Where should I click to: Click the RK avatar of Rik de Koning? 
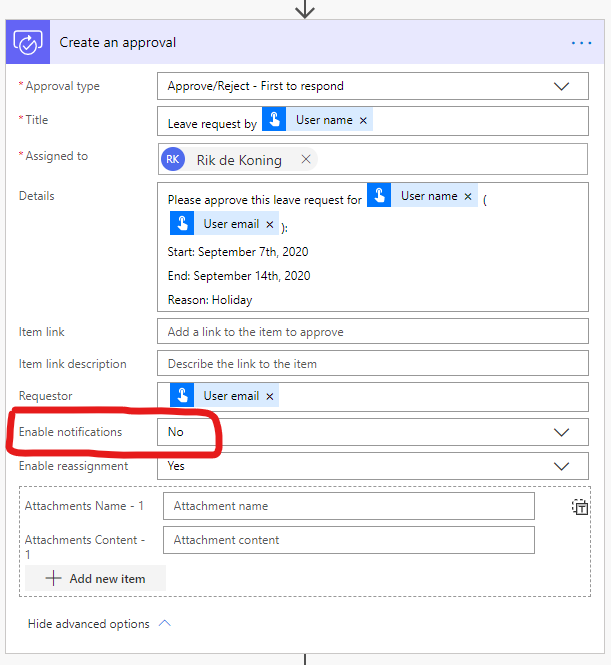(173, 159)
